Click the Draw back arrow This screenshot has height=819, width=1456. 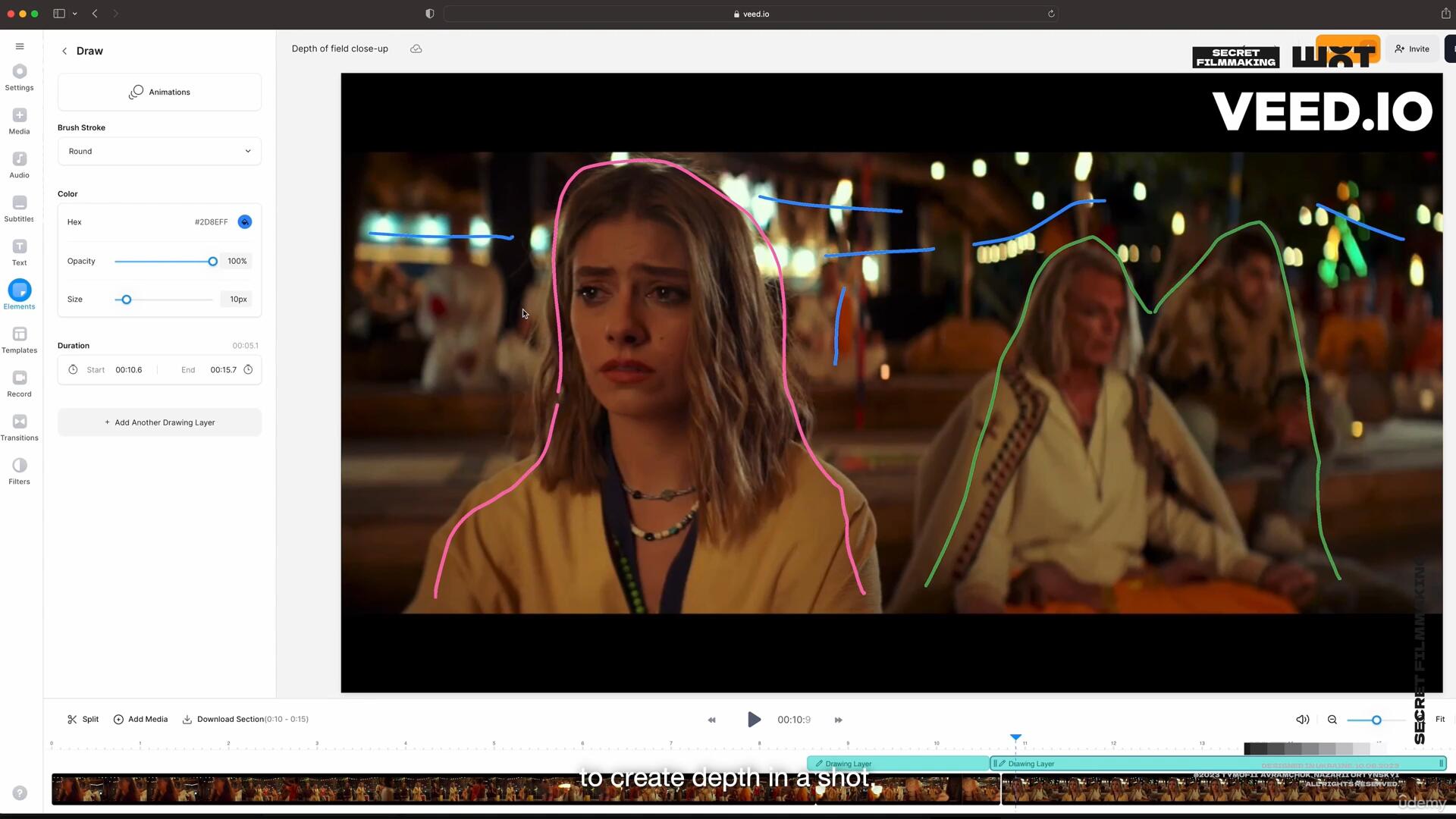(64, 50)
